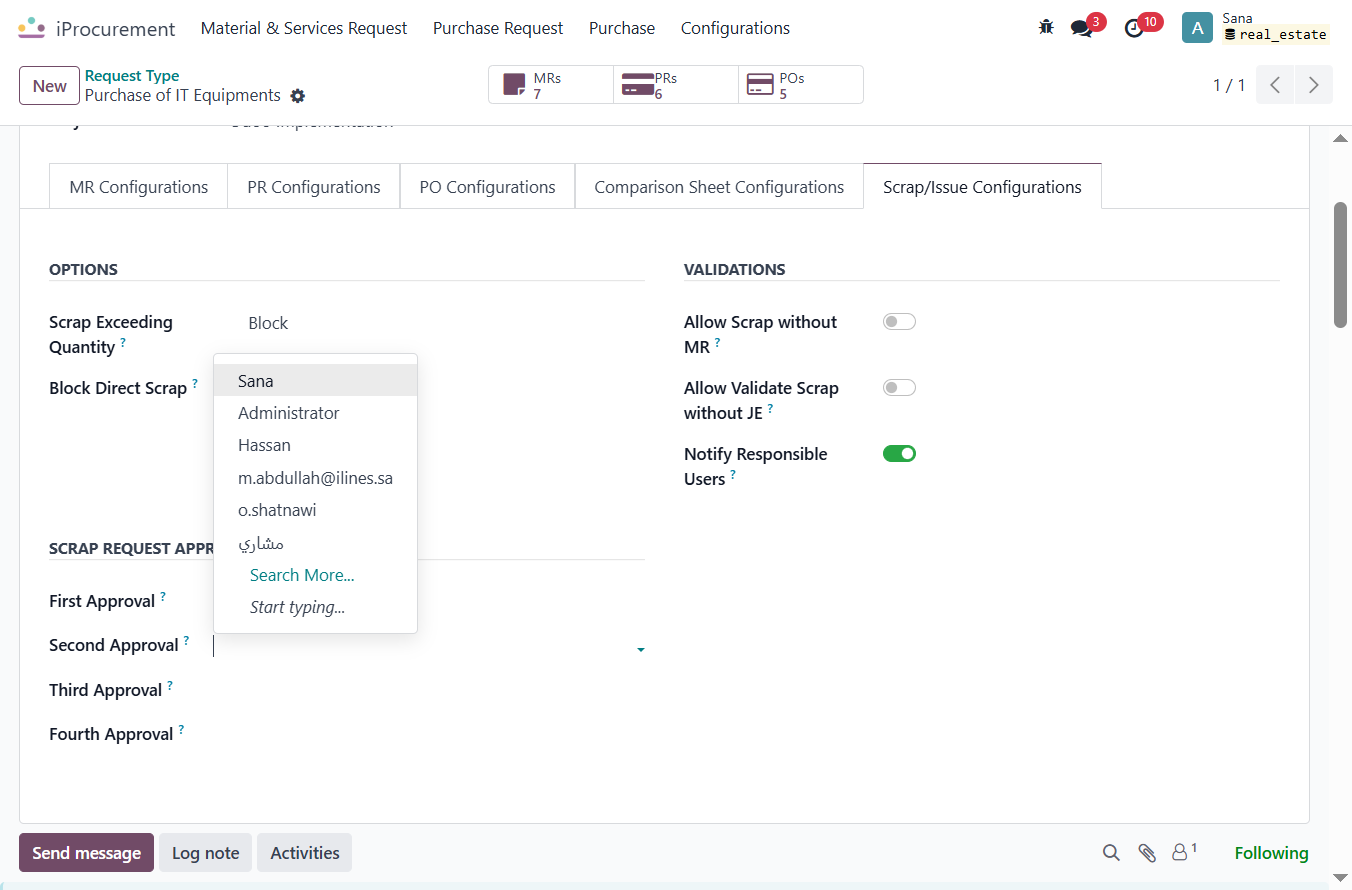
Task: Click the Activities button
Action: pos(305,853)
